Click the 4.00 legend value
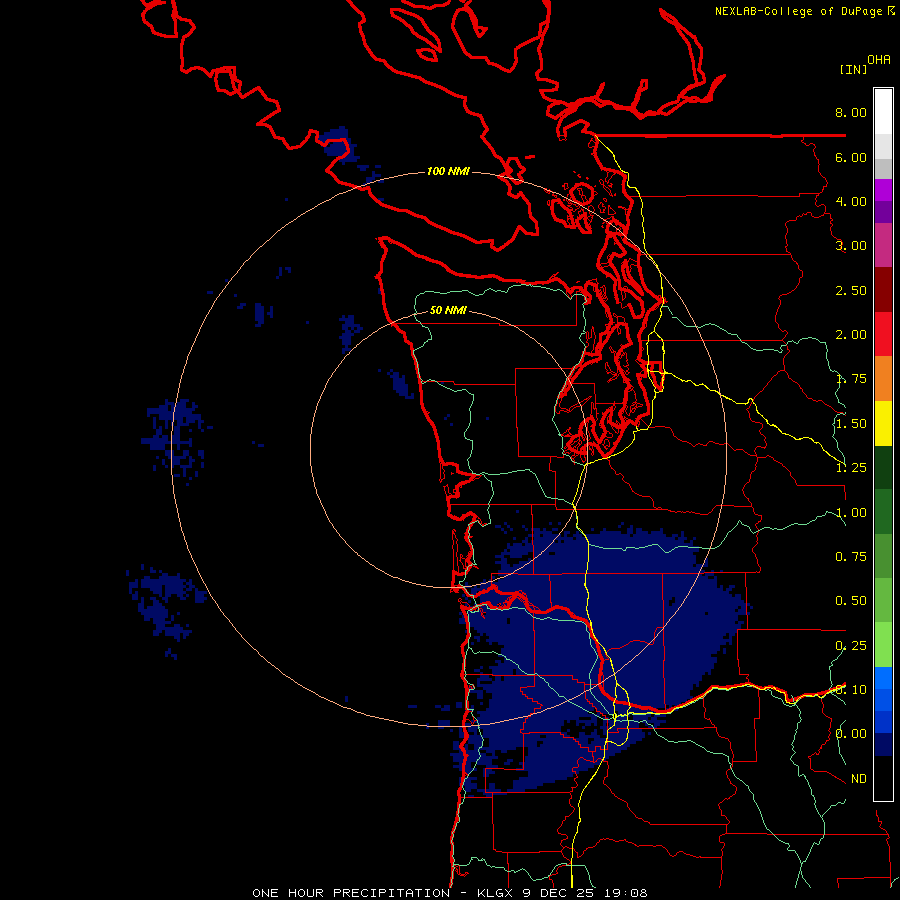The image size is (900, 900). pyautogui.click(x=851, y=201)
